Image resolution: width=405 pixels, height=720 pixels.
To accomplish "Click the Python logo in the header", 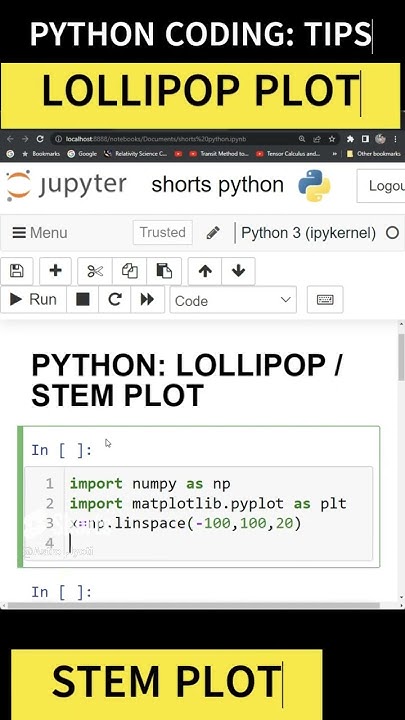I will coord(314,186).
